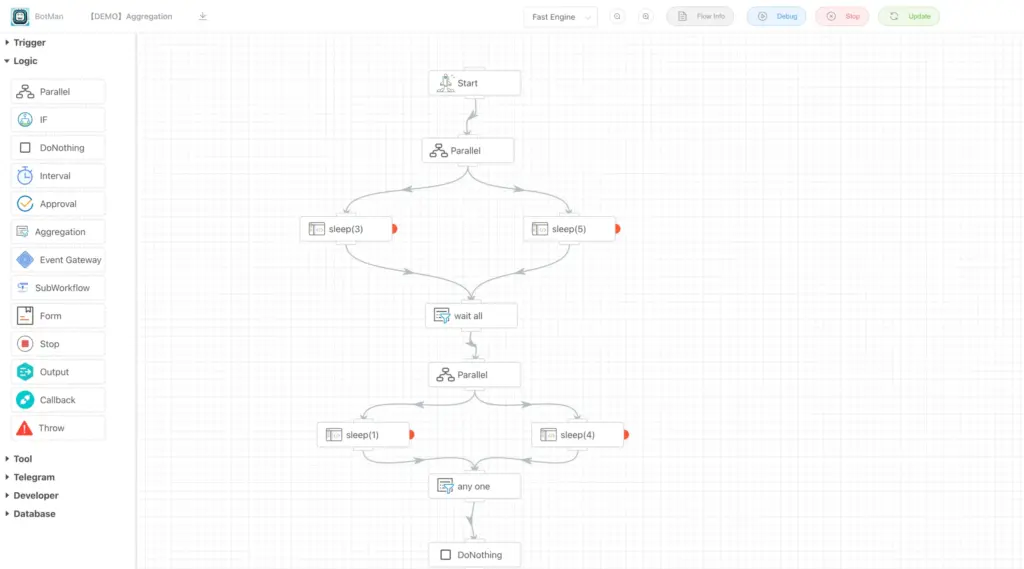Click the Update button
The height and width of the screenshot is (569, 1024).
pos(909,16)
